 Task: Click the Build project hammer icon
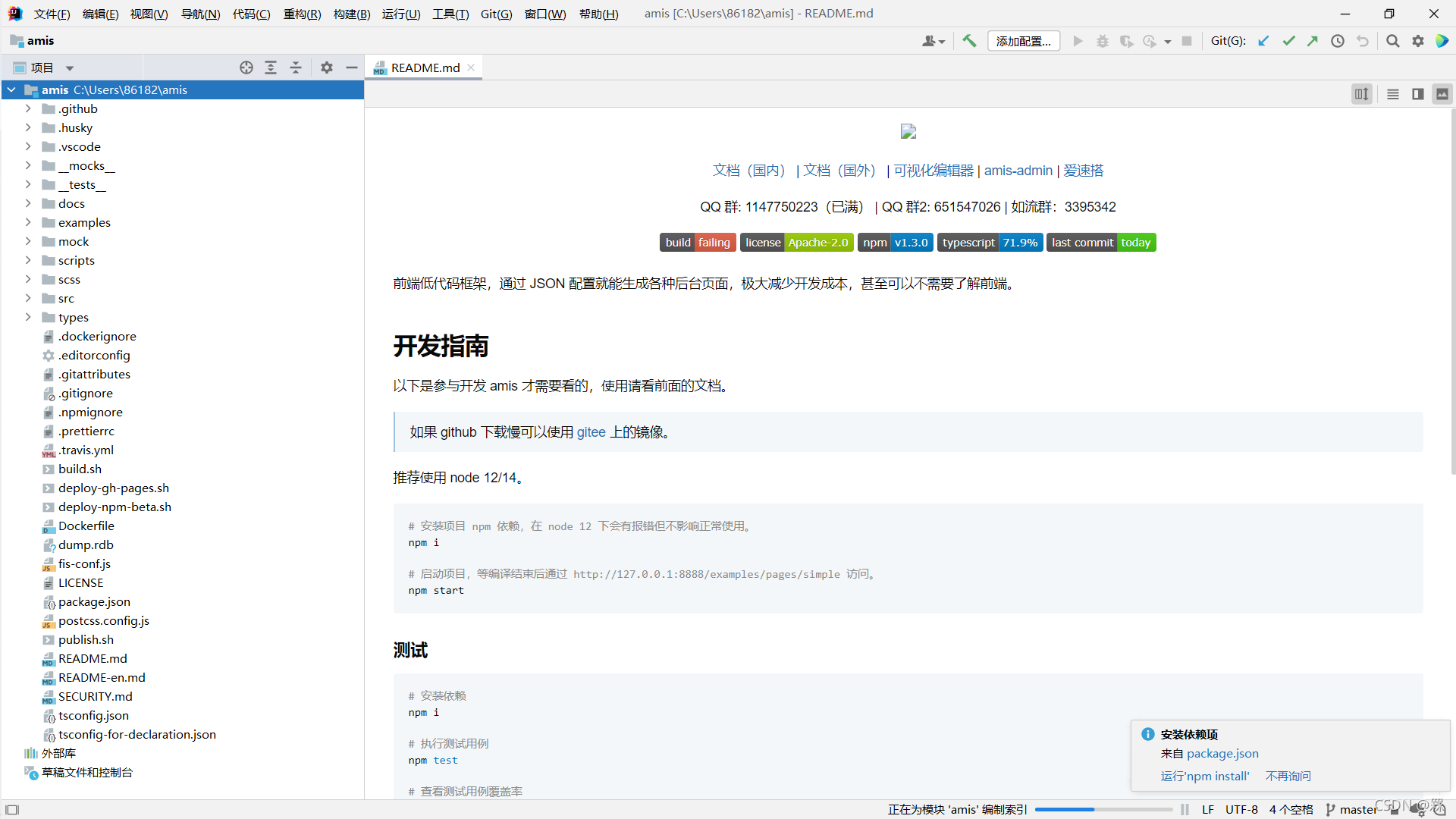969,41
